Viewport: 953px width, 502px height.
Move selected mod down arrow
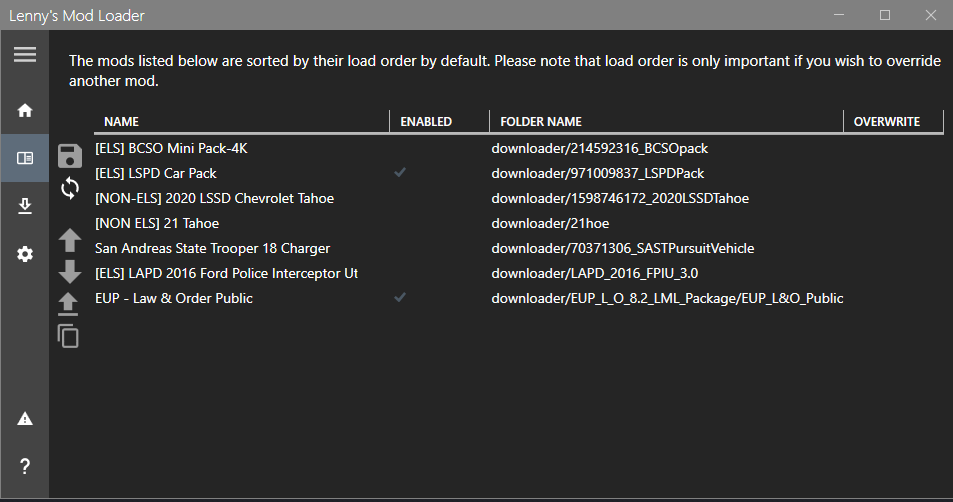click(70, 271)
